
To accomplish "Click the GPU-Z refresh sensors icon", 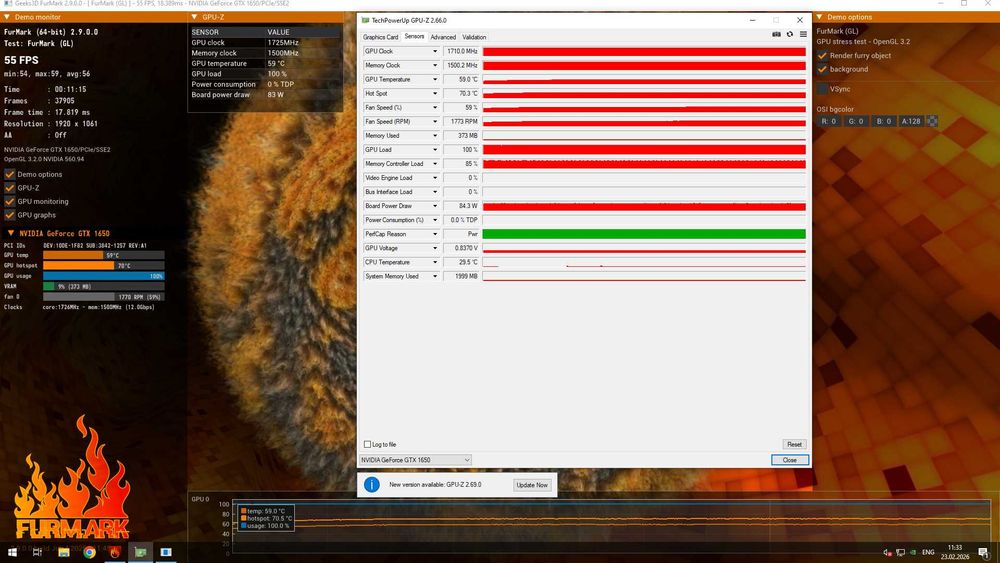I will [x=790, y=34].
